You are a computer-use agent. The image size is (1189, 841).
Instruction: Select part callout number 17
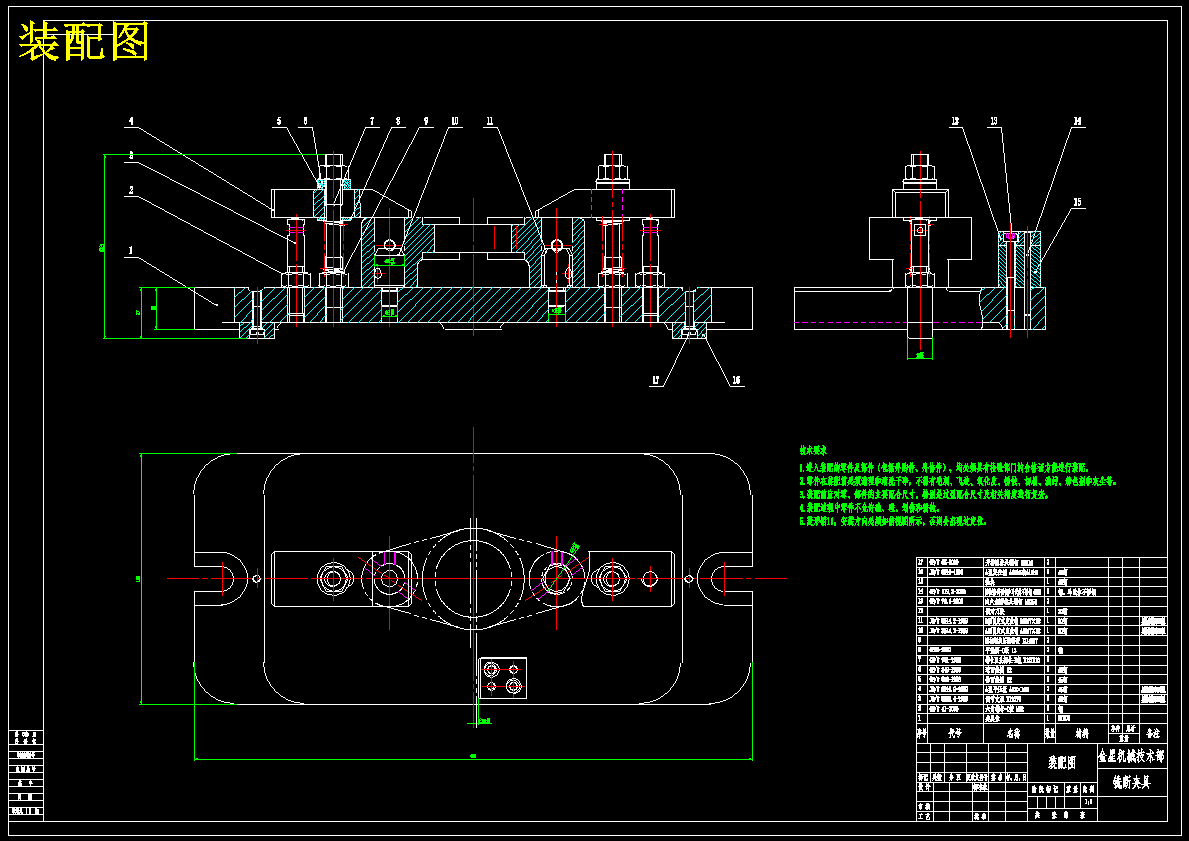pos(656,381)
